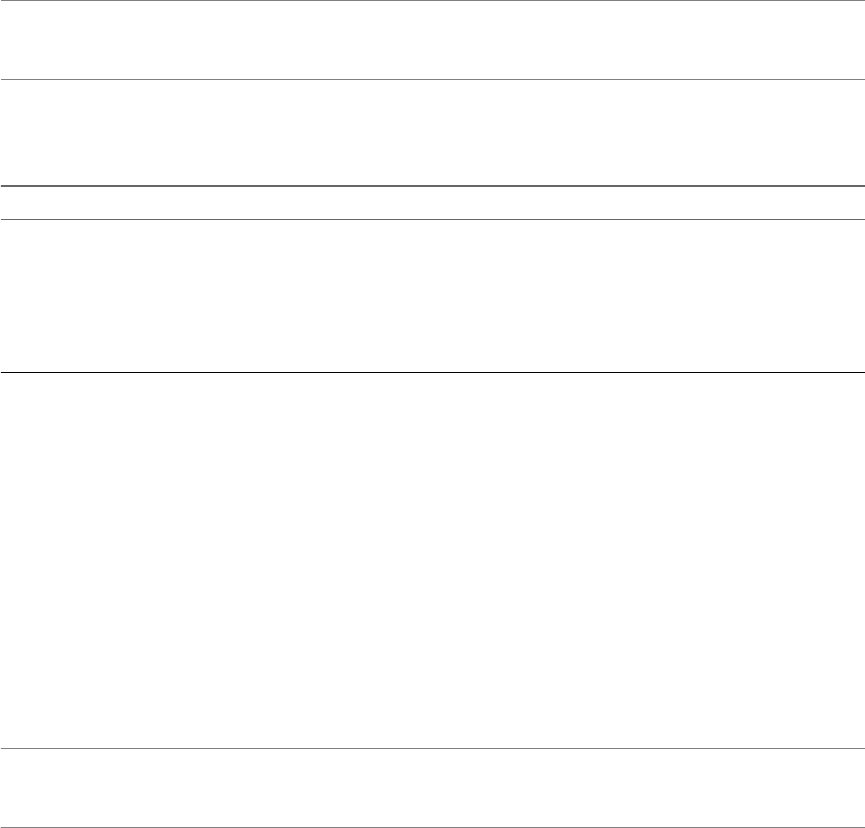The height and width of the screenshot is (828, 865).
Task: Select the narrow blank strip under the thick divider
Action: (432, 203)
